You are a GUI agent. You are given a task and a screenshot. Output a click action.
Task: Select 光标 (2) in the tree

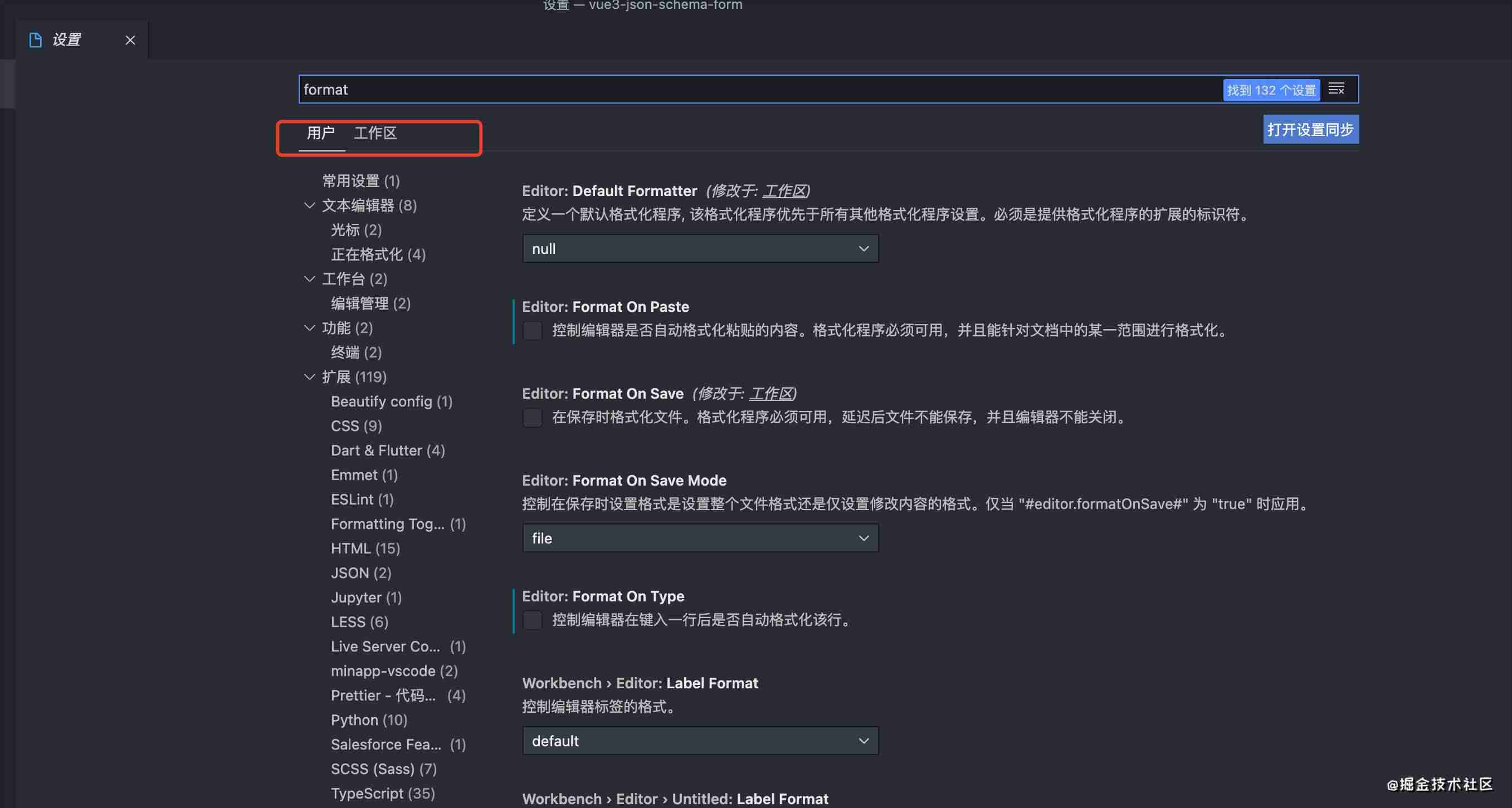pos(357,230)
